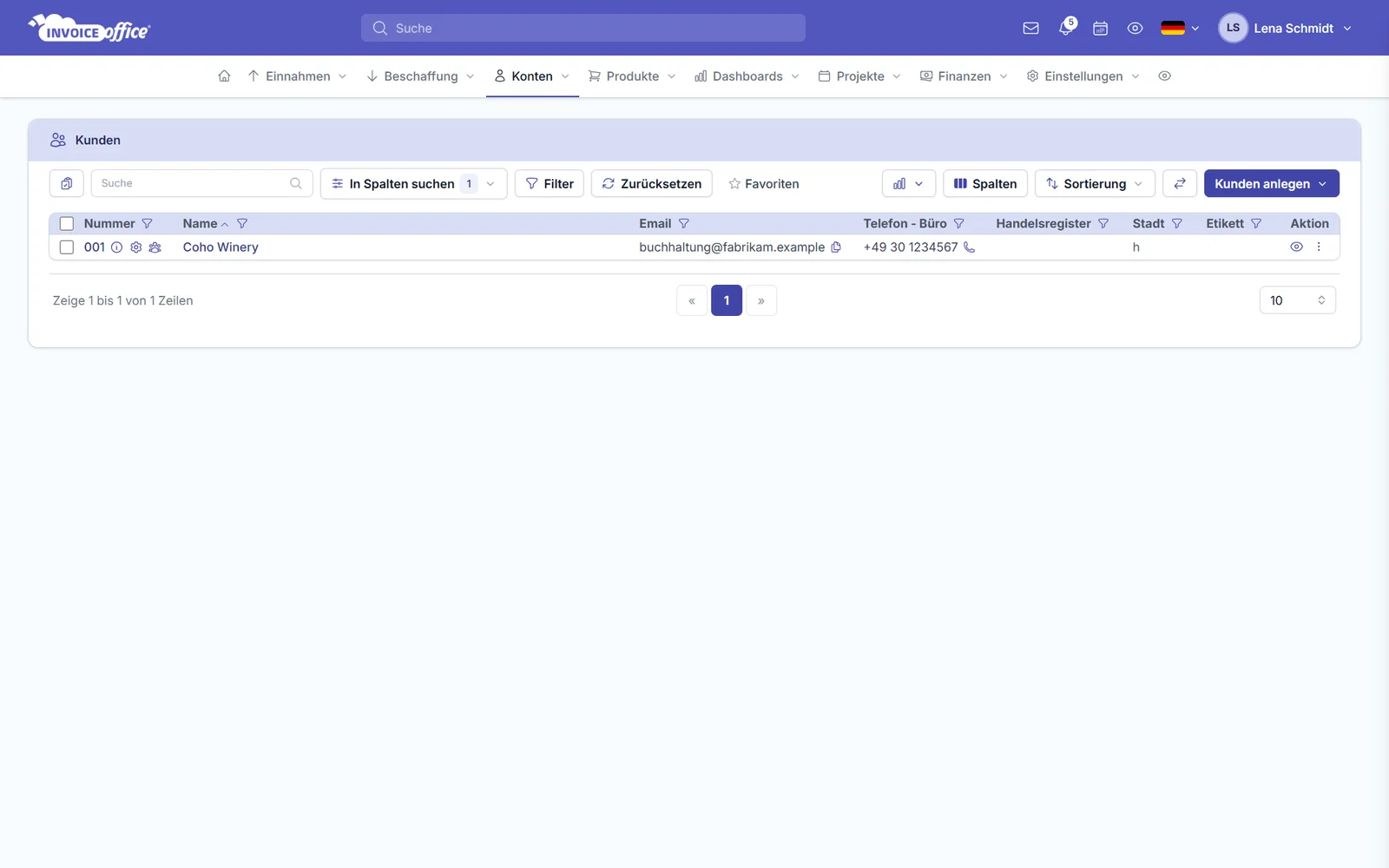Viewport: 1389px width, 868px height.
Task: Open Favoriten with star icon
Action: click(764, 183)
